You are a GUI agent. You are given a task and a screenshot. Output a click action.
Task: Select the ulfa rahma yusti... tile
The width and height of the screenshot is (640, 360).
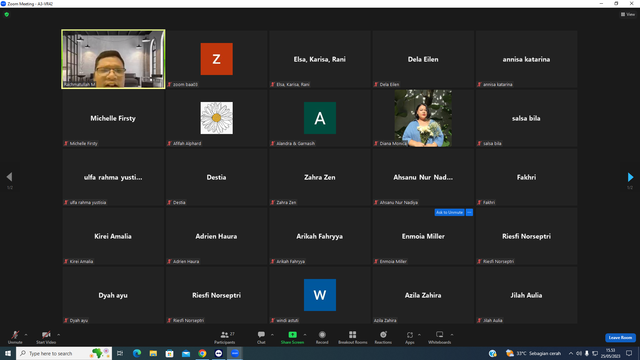tap(113, 177)
